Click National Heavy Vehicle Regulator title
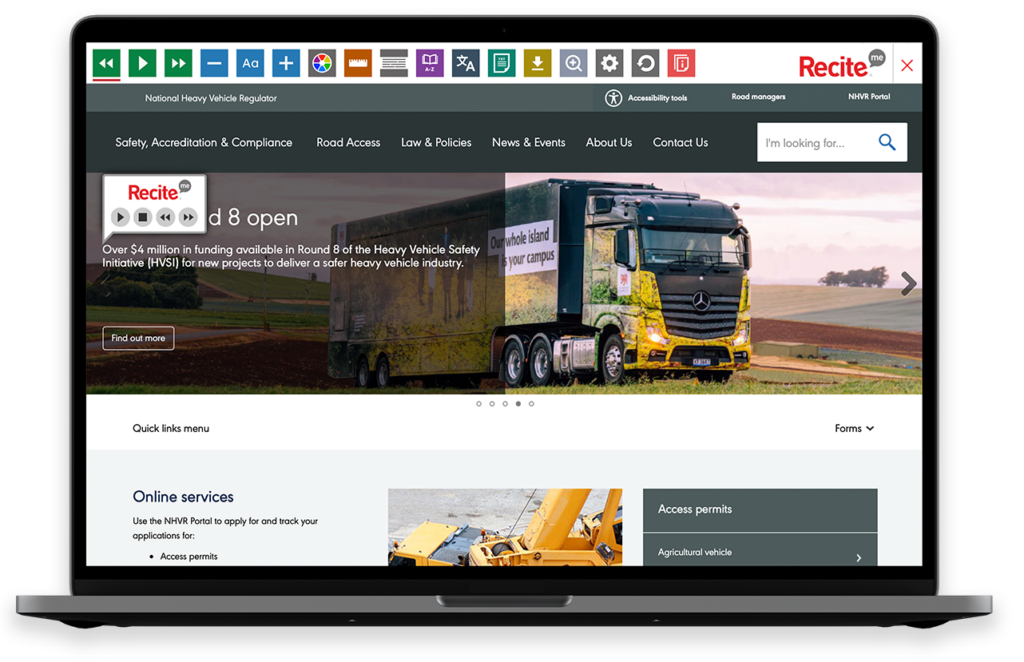 click(211, 98)
